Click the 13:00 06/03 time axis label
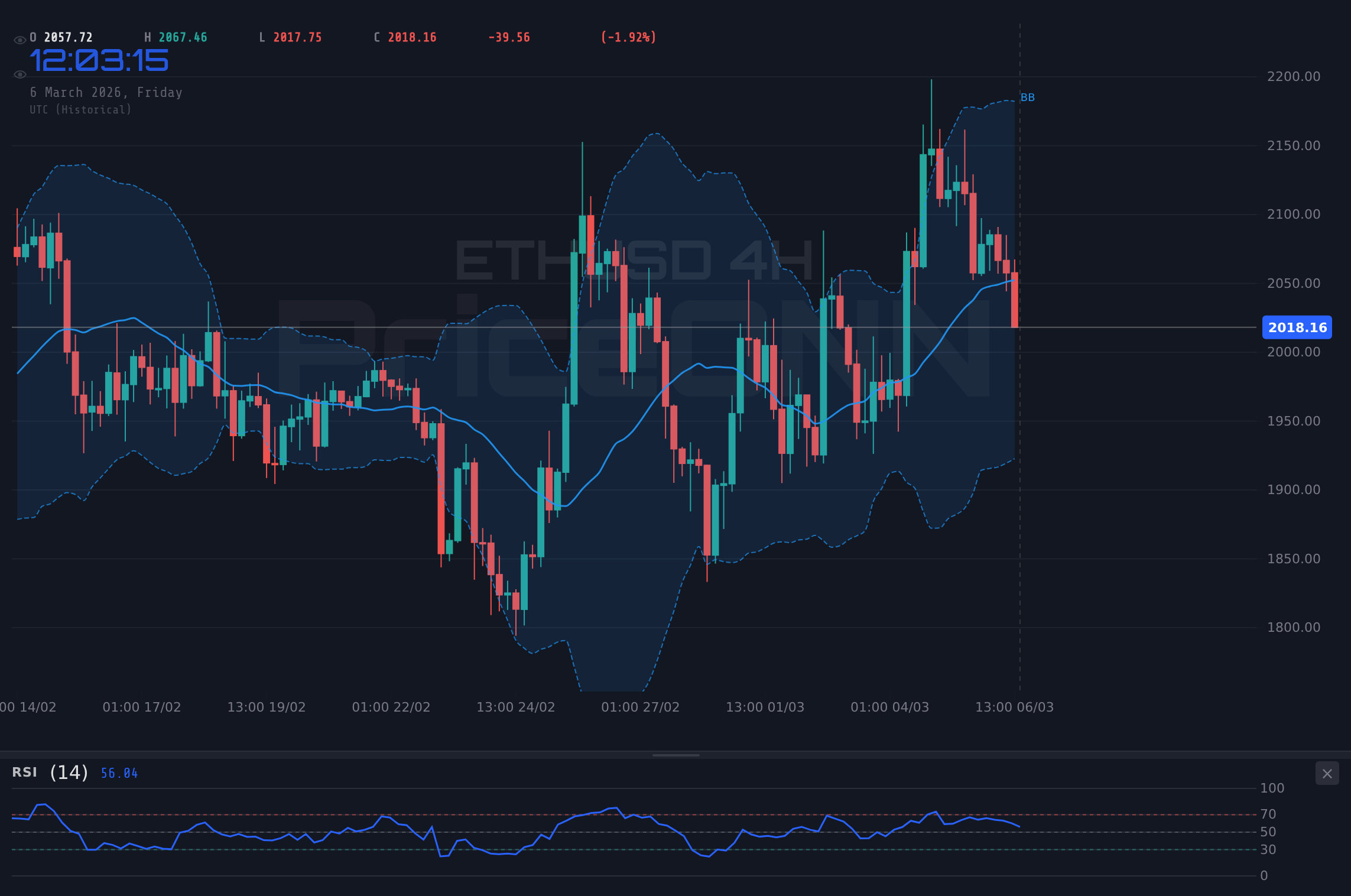This screenshot has height=896, width=1351. (x=1015, y=707)
